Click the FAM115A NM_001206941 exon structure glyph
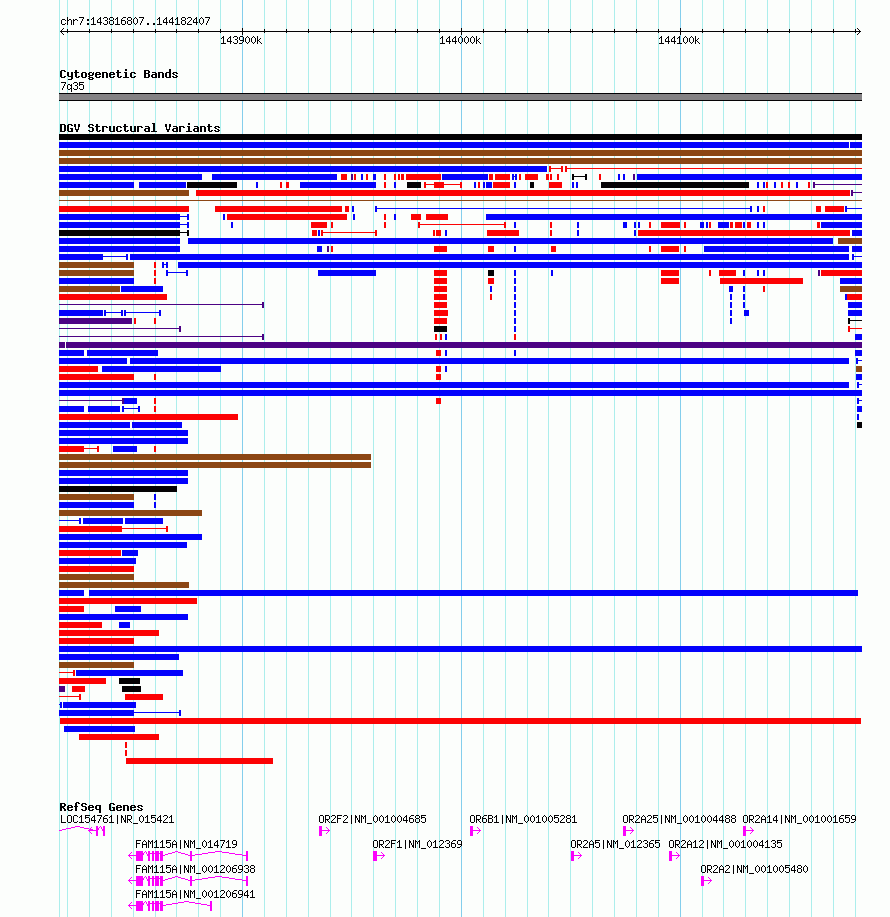The image size is (890, 917). point(170,906)
